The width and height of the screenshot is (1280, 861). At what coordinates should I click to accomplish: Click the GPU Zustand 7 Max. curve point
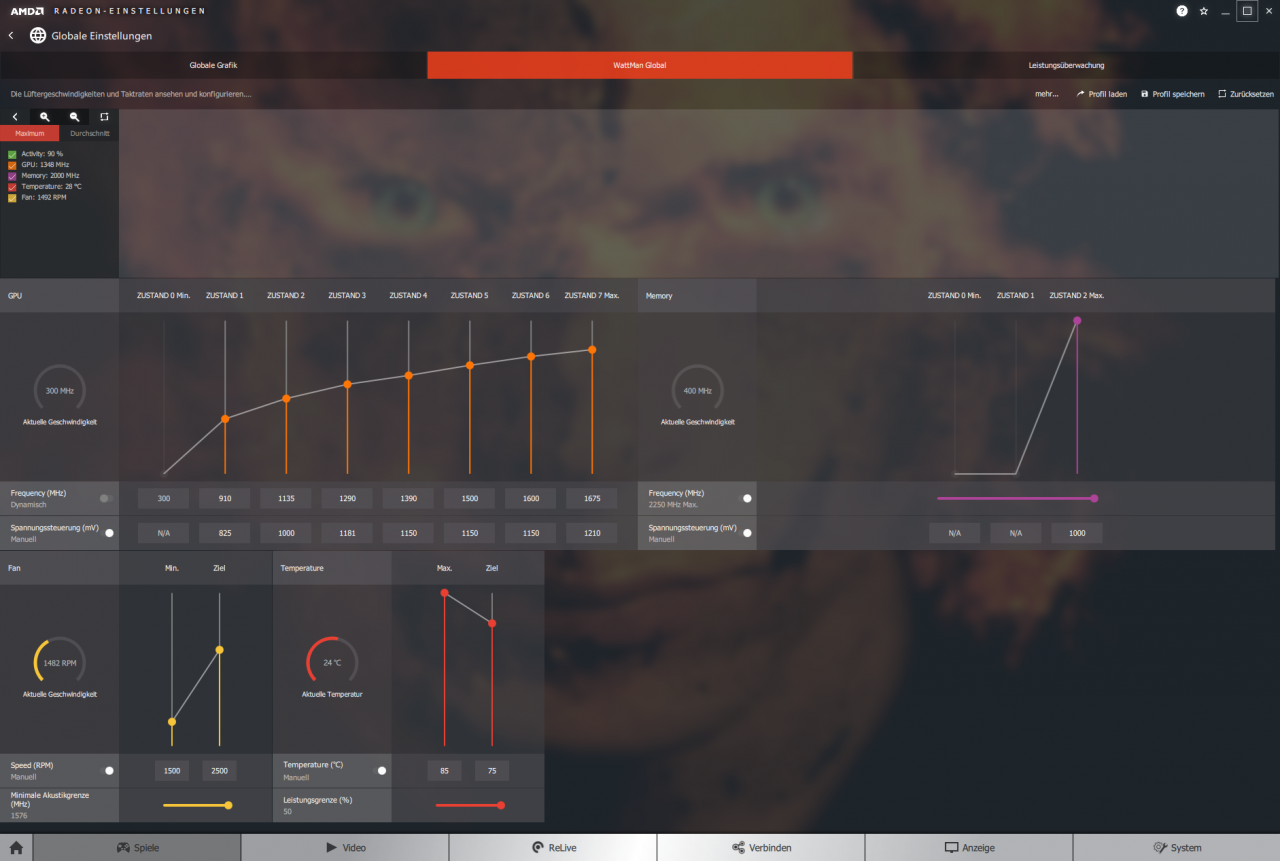(x=592, y=349)
